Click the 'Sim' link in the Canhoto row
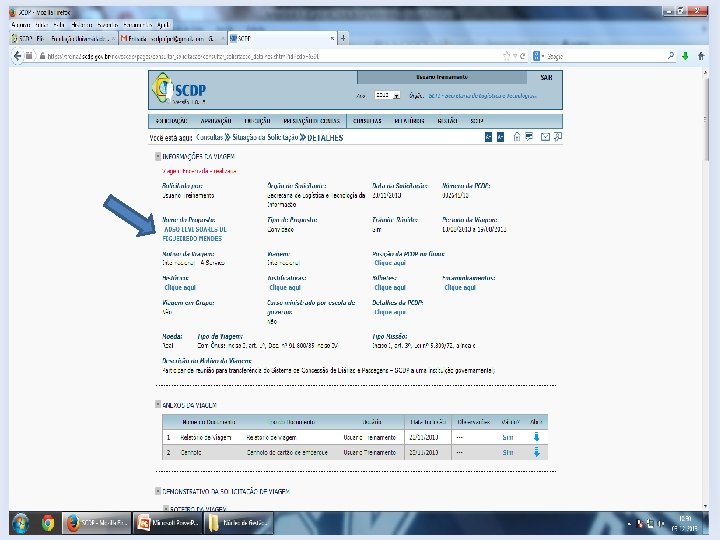The image size is (720, 540). pyautogui.click(x=507, y=453)
